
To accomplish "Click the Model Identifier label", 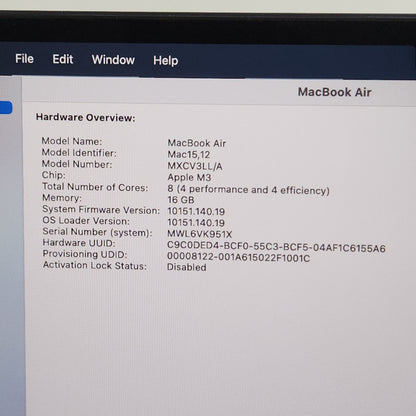I will click(x=79, y=153).
